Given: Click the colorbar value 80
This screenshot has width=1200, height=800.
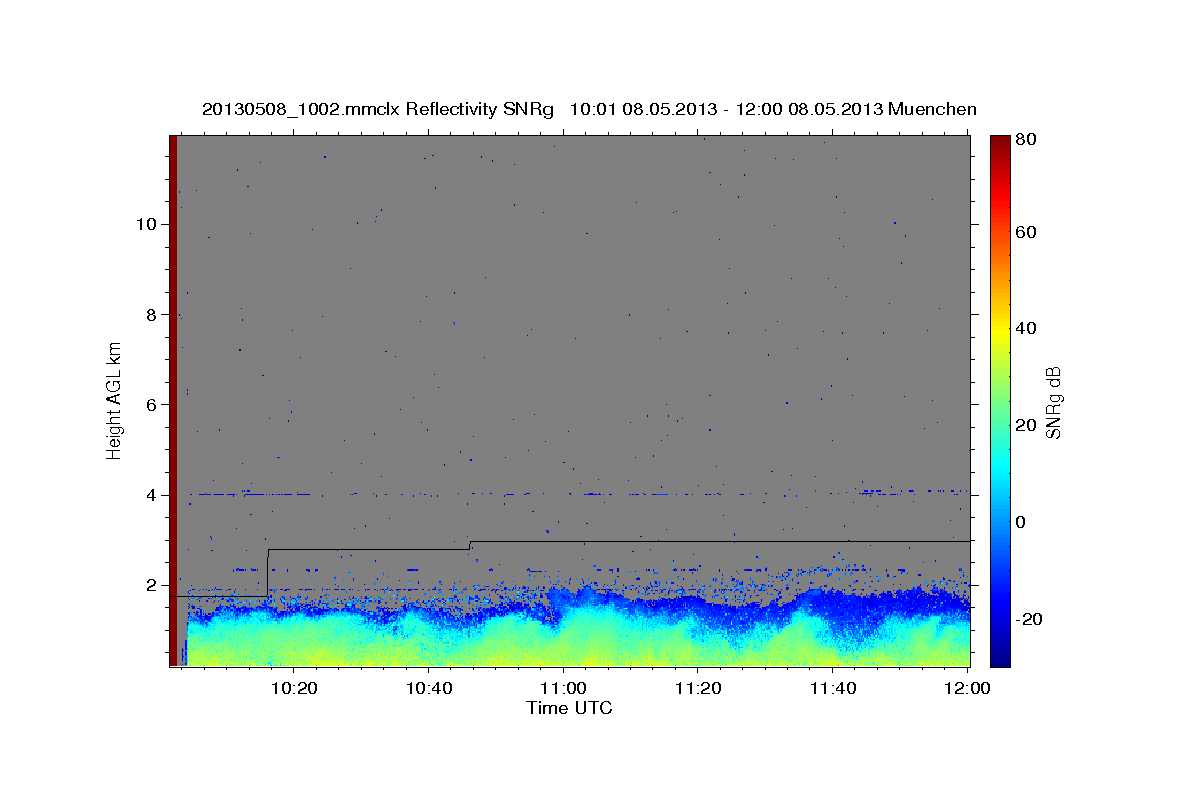Looking at the screenshot, I should (x=1025, y=140).
